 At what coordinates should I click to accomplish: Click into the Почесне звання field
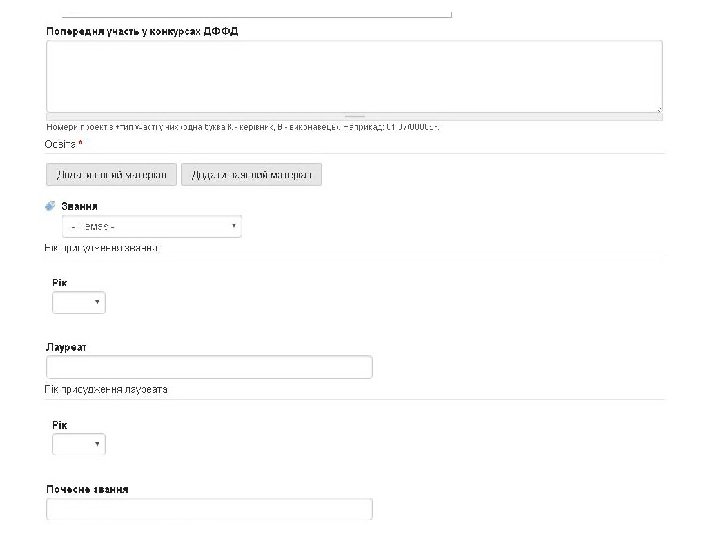pyautogui.click(x=209, y=509)
